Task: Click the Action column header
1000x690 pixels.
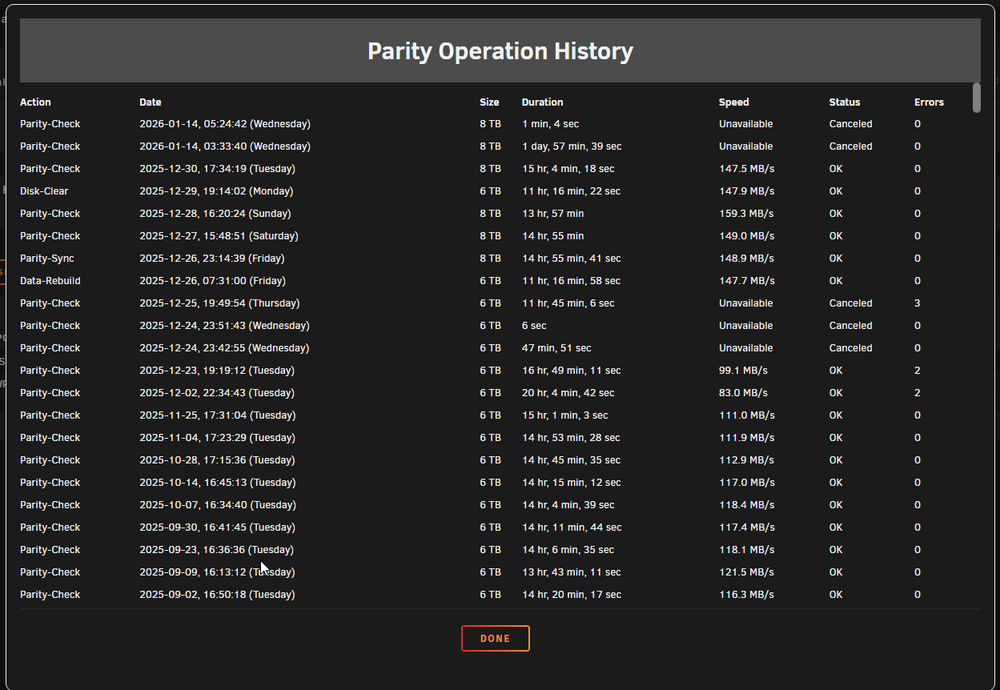Action: coord(35,102)
